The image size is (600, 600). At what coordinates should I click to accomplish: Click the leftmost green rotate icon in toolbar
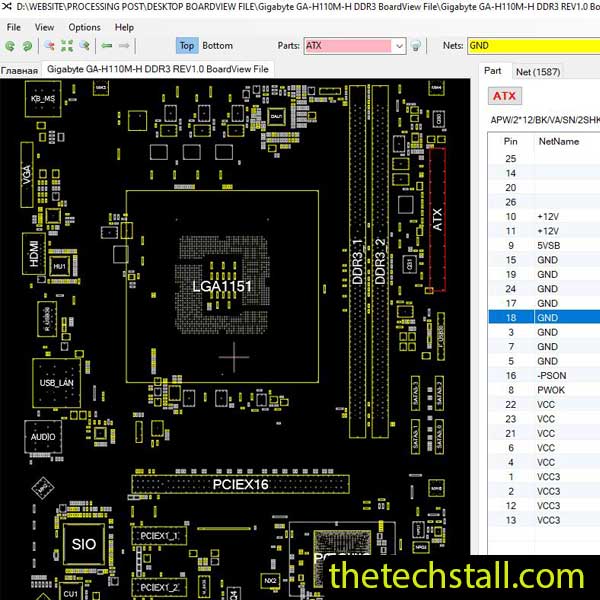[11, 46]
